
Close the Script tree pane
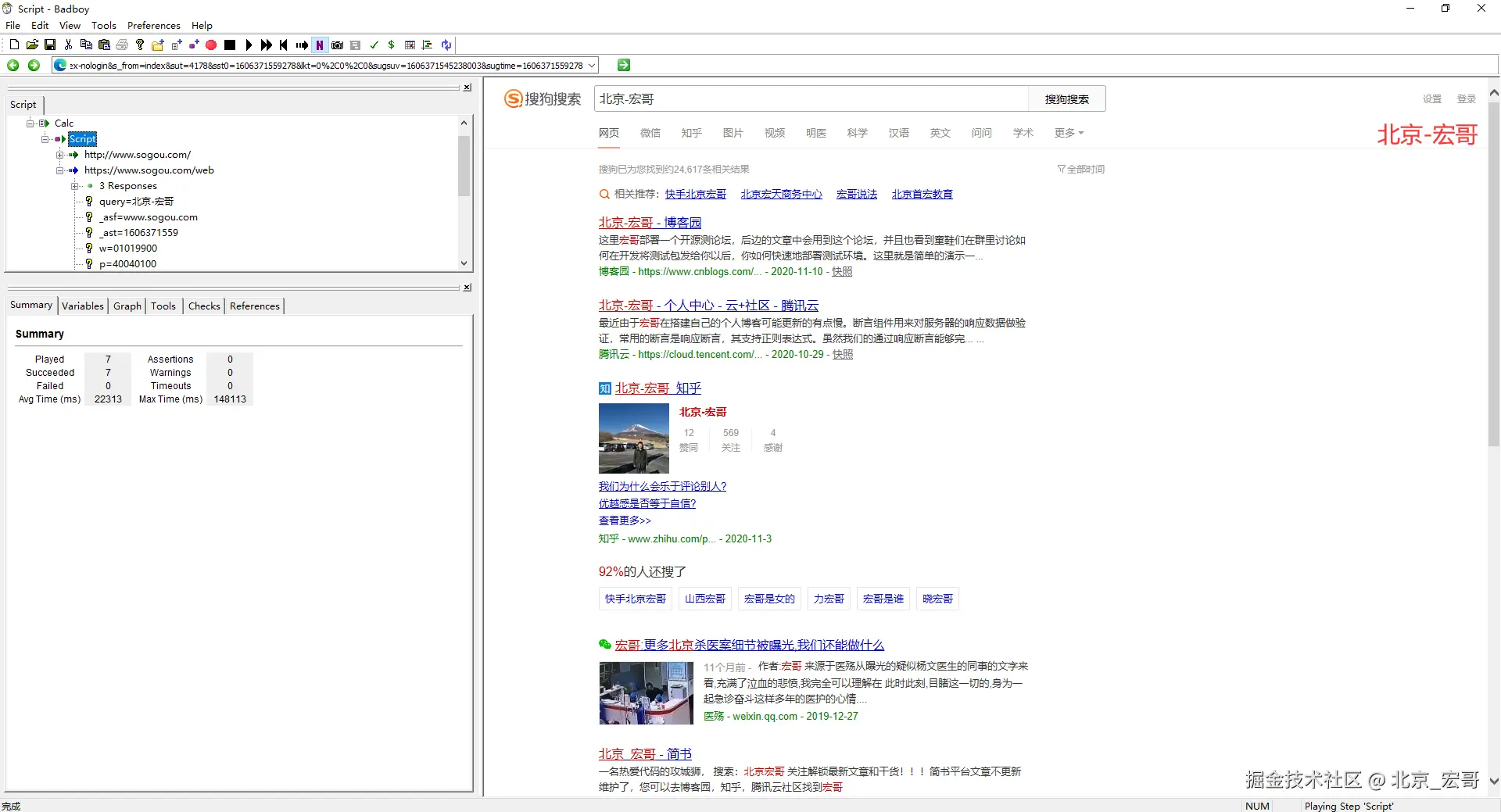(467, 88)
